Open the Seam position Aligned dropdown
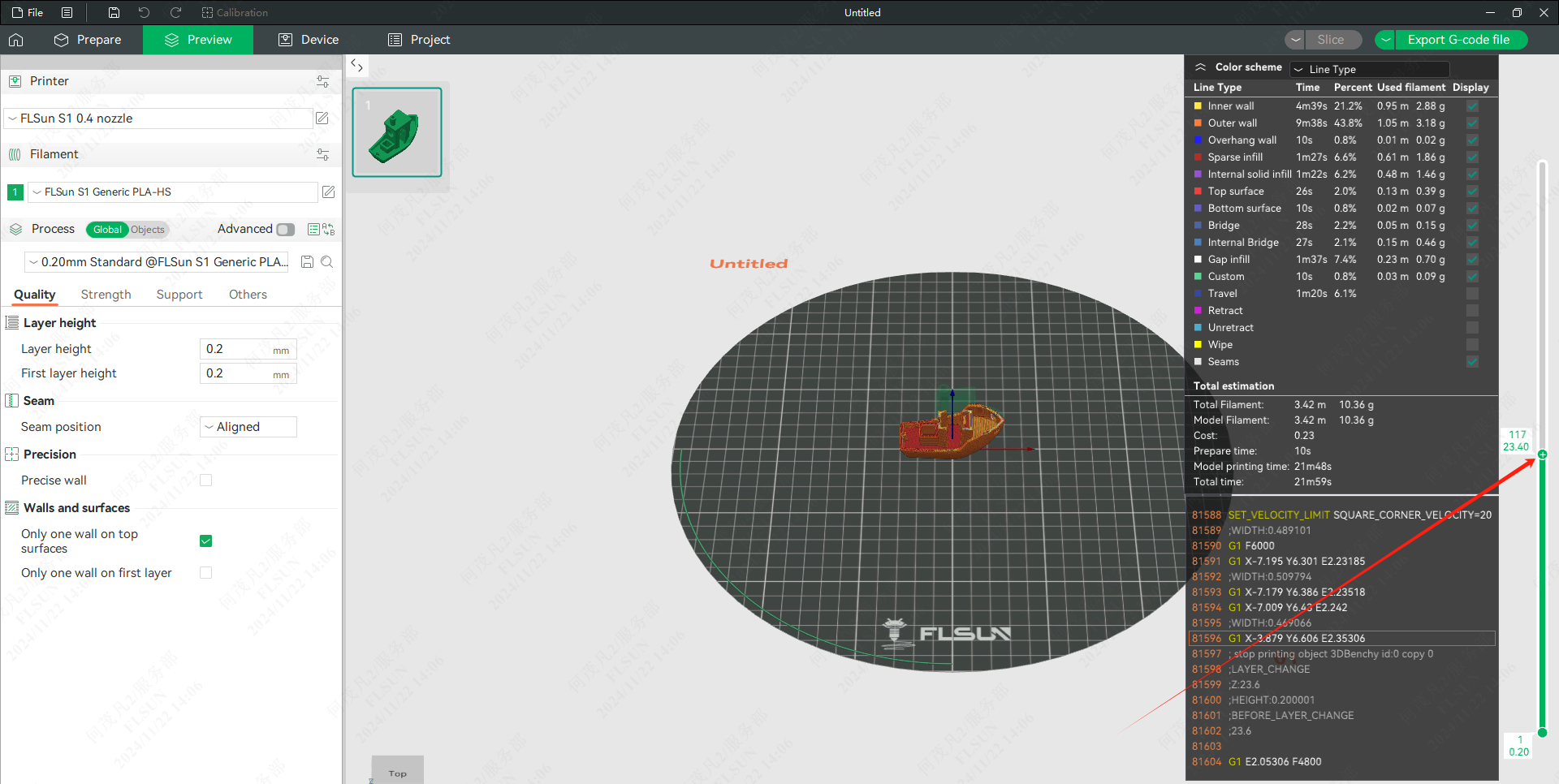Image resolution: width=1559 pixels, height=784 pixels. tap(248, 427)
